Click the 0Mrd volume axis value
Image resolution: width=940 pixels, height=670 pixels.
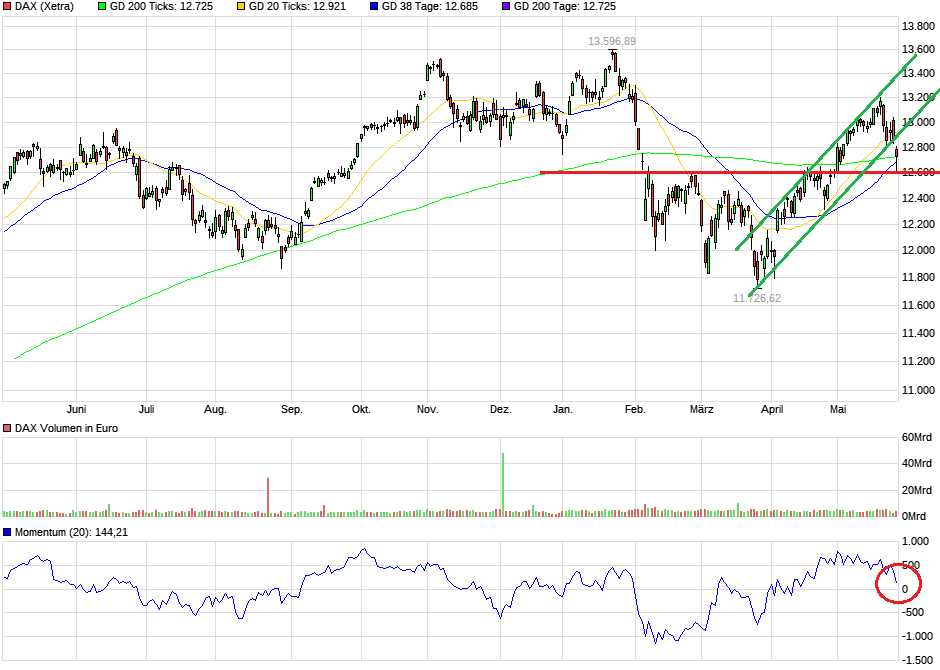tap(914, 516)
